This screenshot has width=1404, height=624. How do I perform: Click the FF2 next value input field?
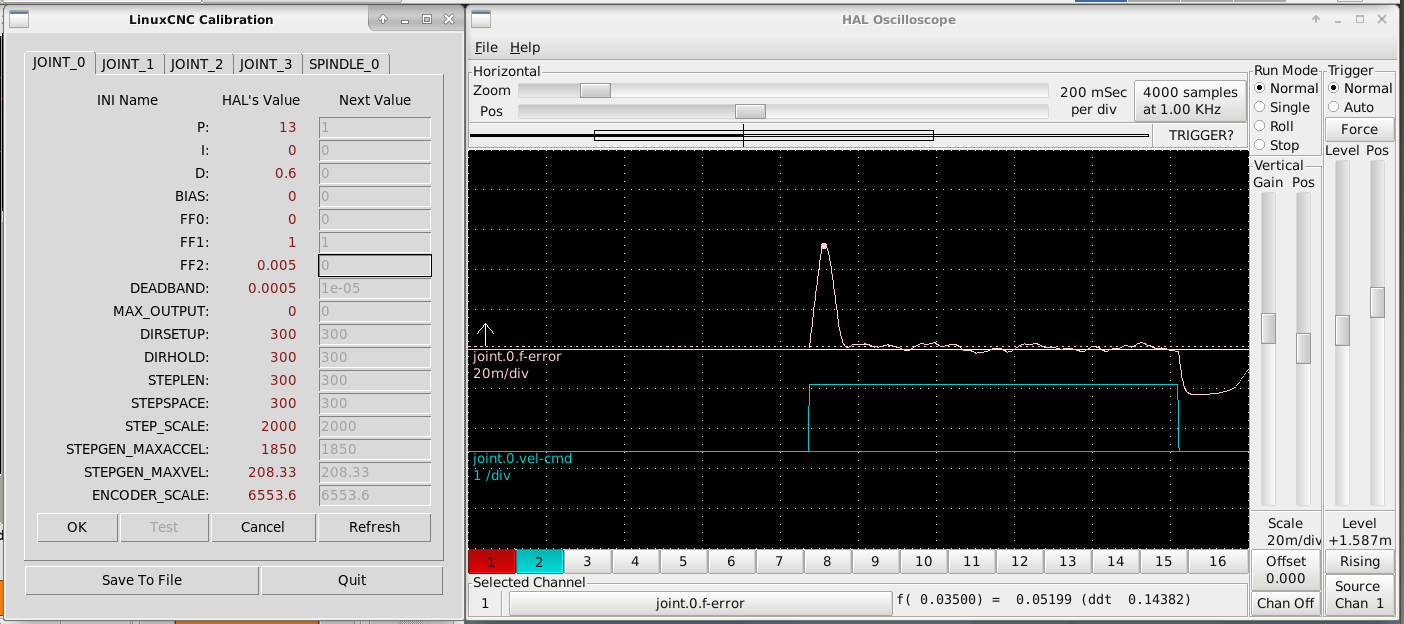[x=375, y=265]
